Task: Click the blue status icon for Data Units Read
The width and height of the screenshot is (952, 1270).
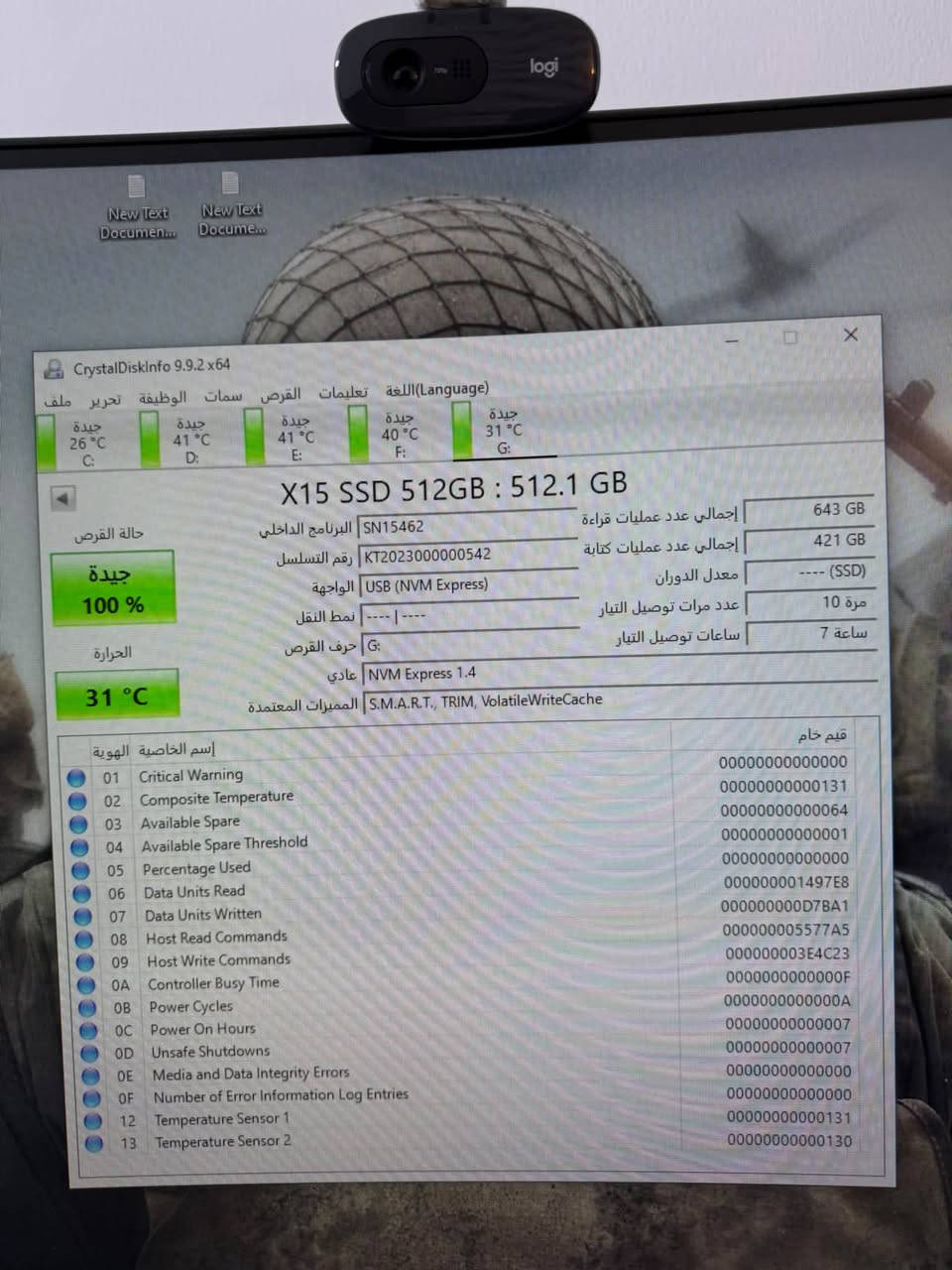Action: 82,893
